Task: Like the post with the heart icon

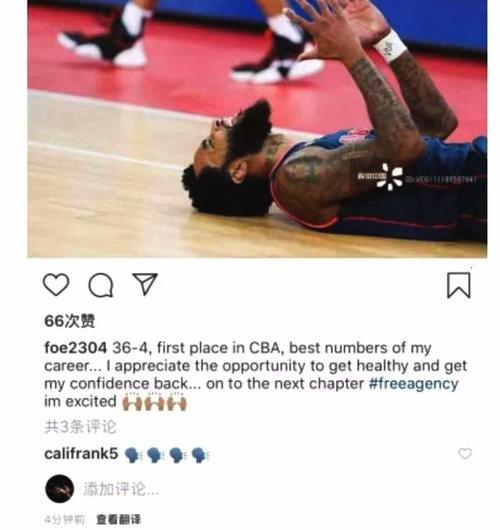Action: coord(56,285)
